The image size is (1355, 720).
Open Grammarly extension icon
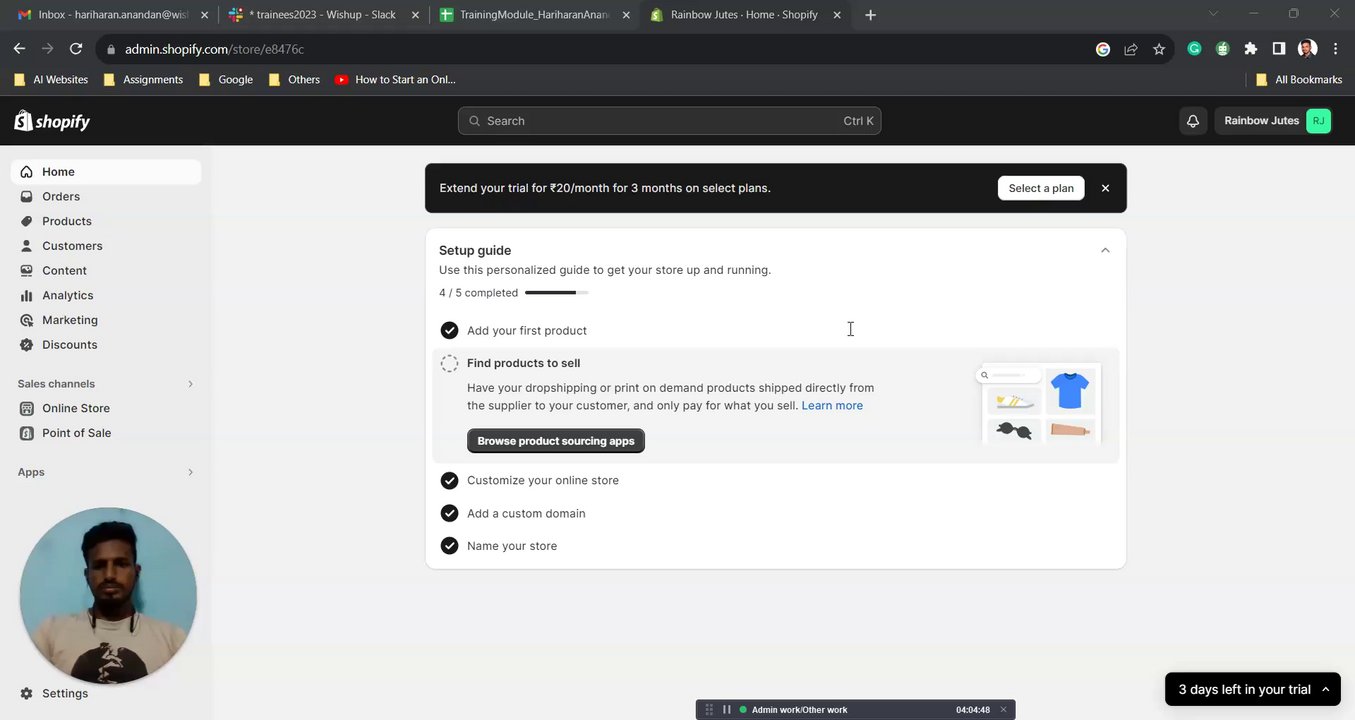(x=1194, y=48)
